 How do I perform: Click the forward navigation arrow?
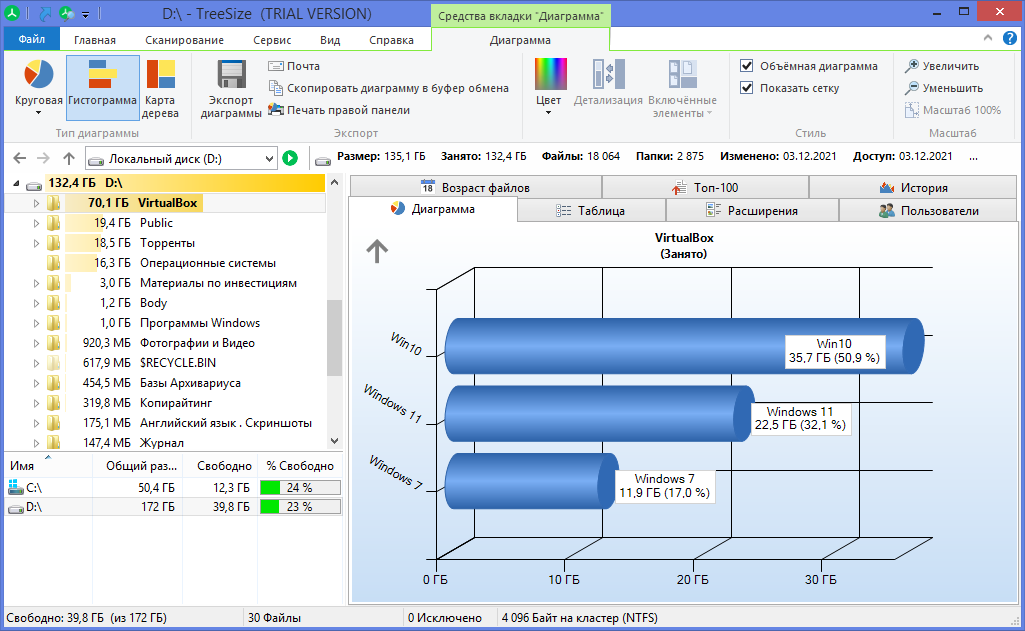coord(43,158)
